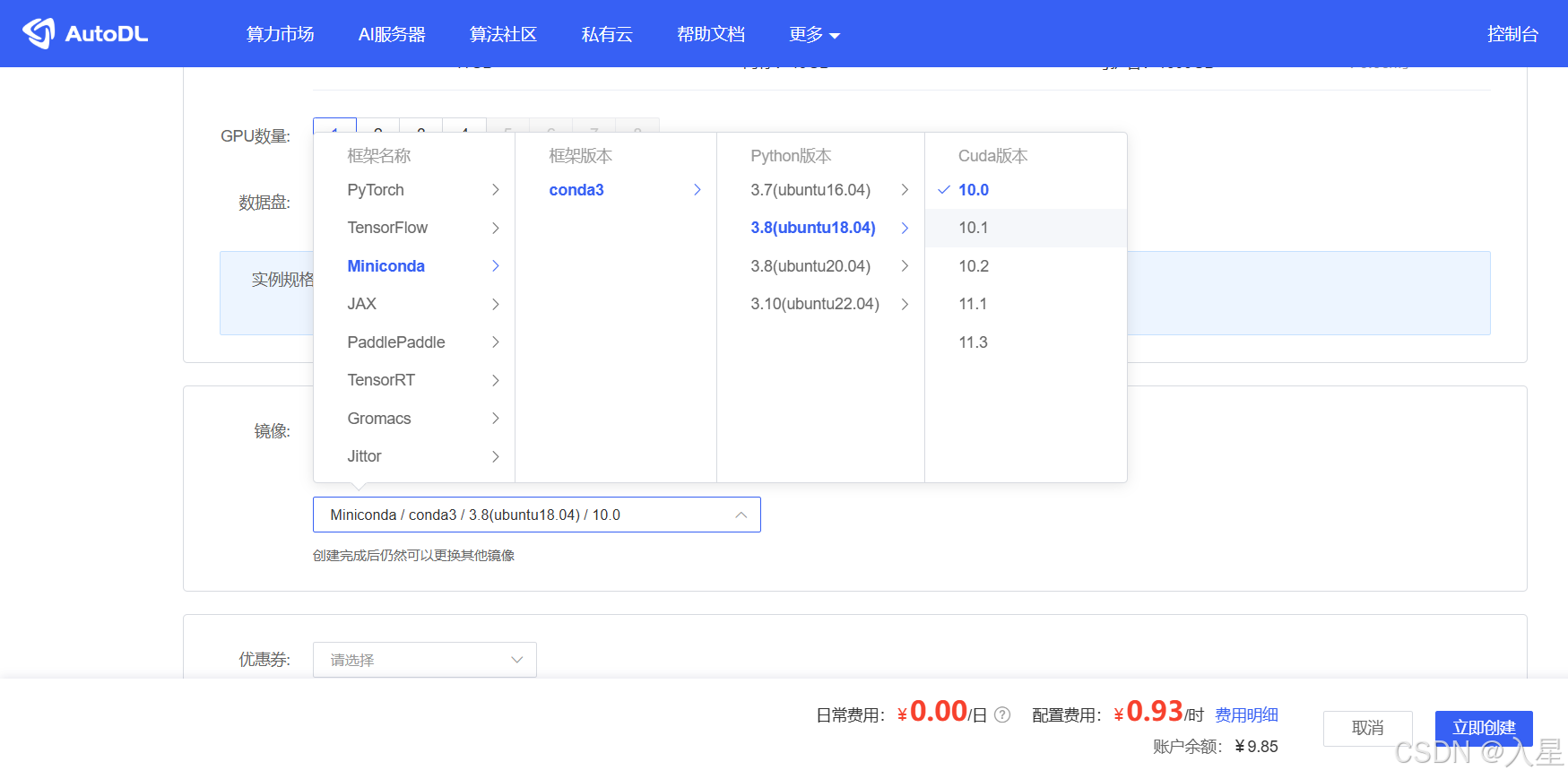Select Cuda version 10.0
Image resolution: width=1568 pixels, height=779 pixels.
1026,190
